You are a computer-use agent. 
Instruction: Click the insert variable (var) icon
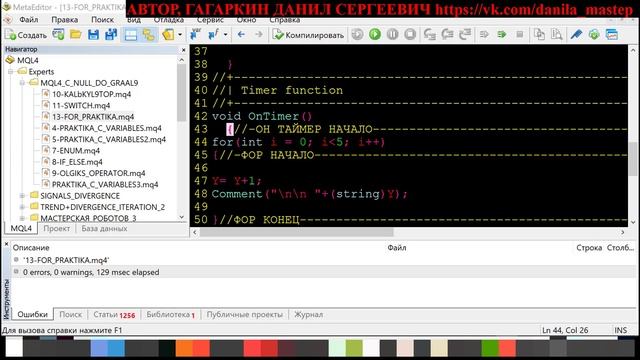tap(196, 35)
